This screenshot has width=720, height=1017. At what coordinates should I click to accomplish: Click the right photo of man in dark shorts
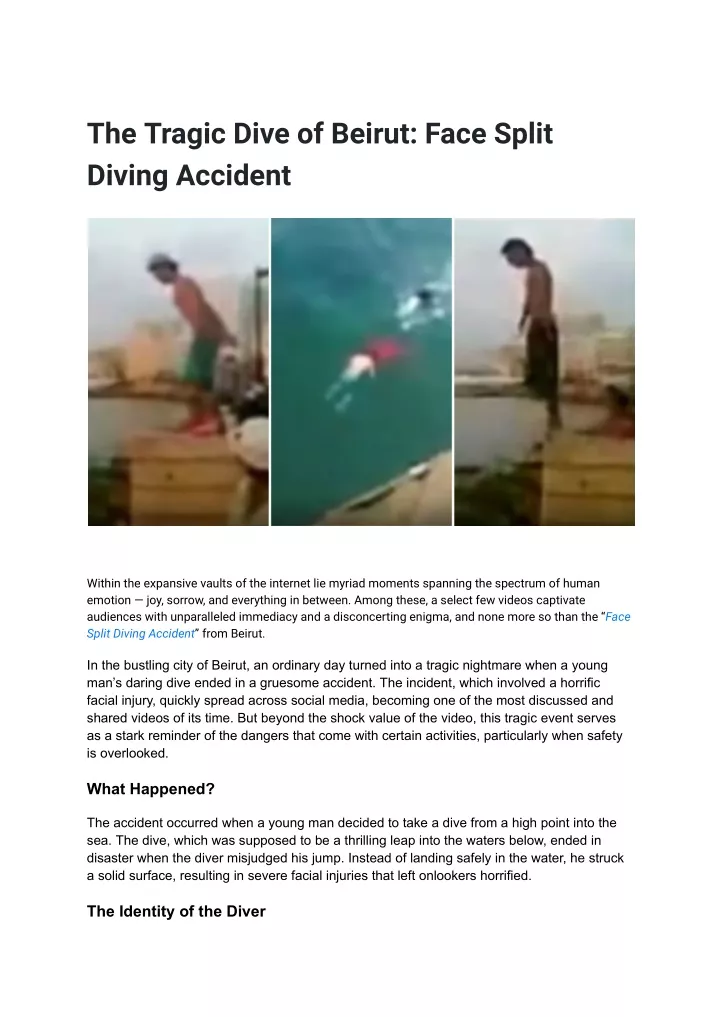(x=544, y=372)
